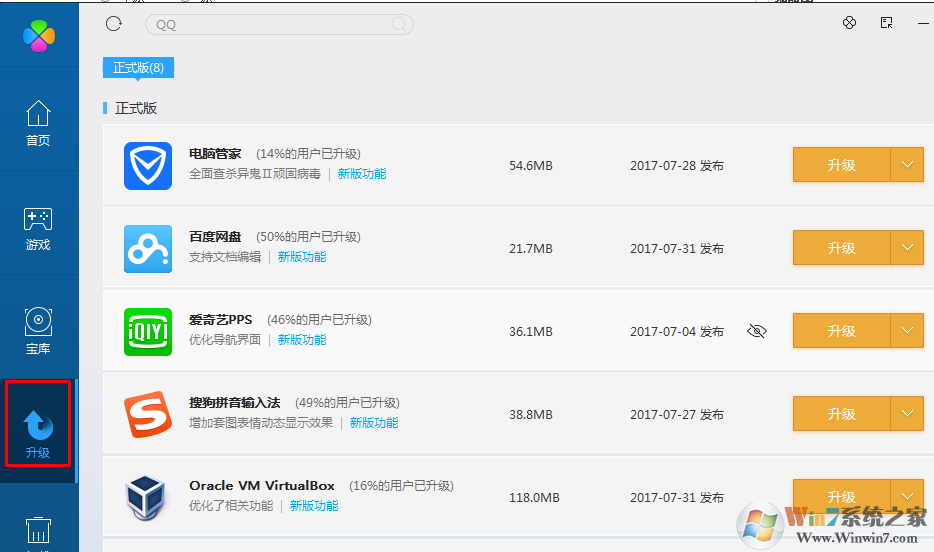
Task: Open 新版功能 link for 百度网盘
Action: [x=302, y=257]
